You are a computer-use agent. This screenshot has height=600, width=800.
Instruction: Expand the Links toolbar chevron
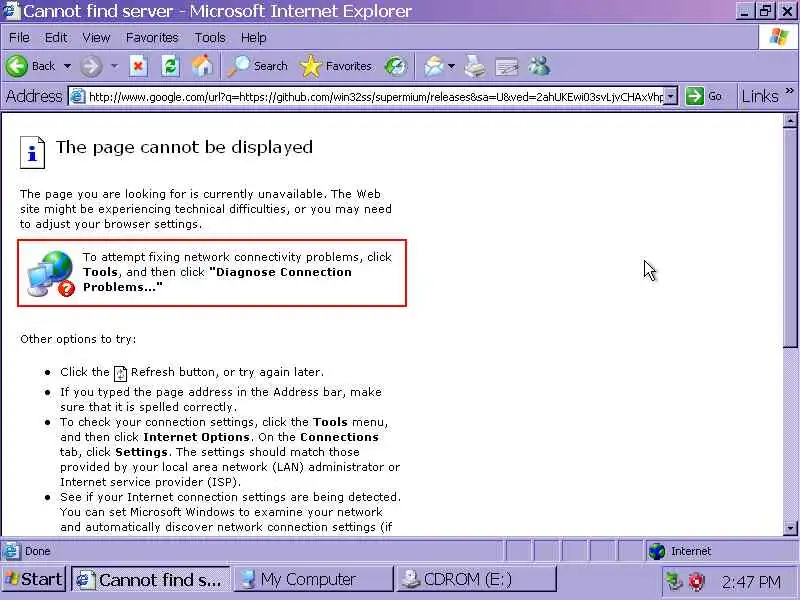point(790,91)
